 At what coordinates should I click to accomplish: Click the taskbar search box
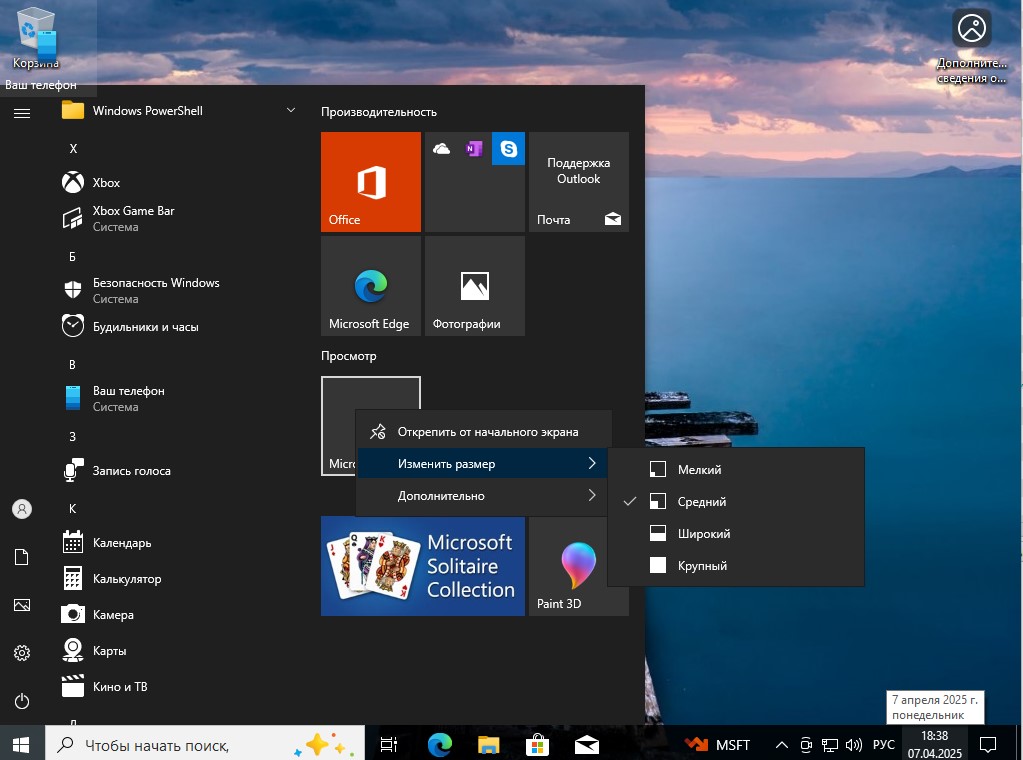(204, 744)
